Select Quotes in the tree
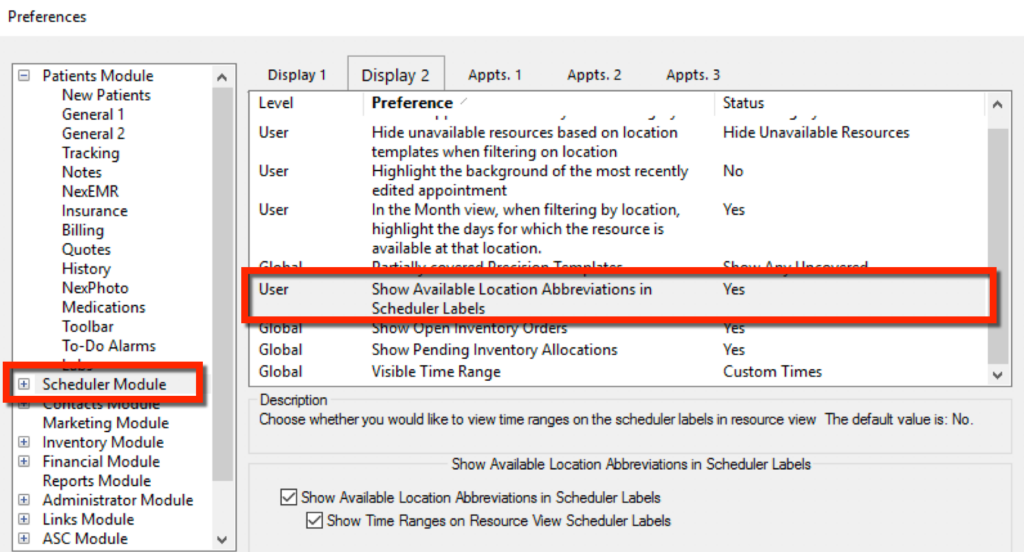Image resolution: width=1024 pixels, height=552 pixels. [x=86, y=250]
